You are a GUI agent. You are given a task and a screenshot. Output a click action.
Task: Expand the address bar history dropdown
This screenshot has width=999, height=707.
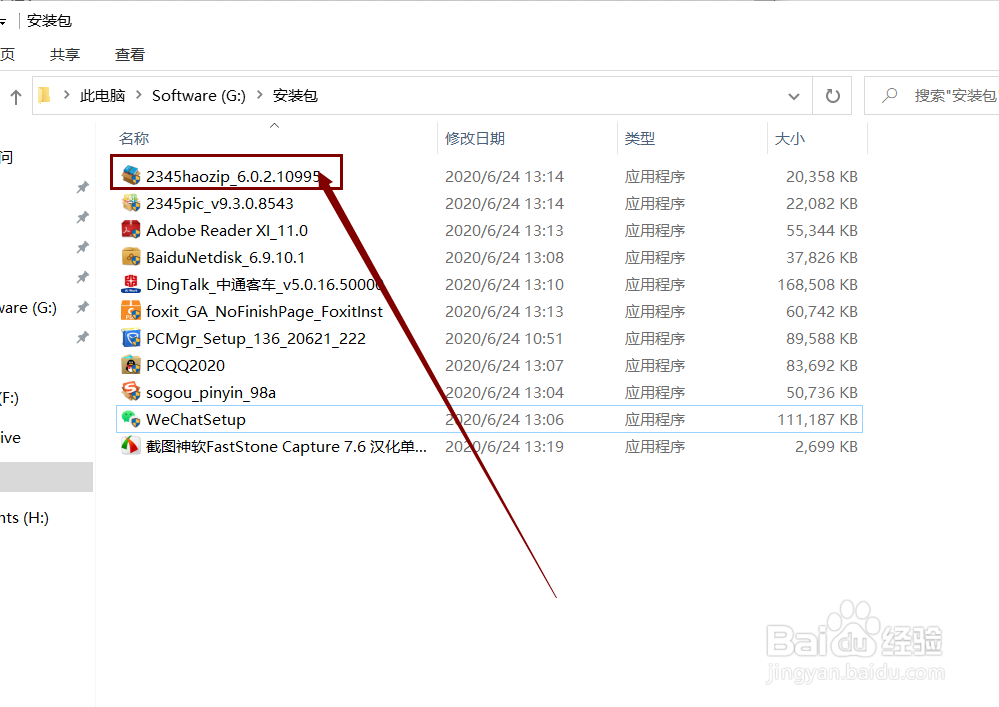click(x=794, y=95)
